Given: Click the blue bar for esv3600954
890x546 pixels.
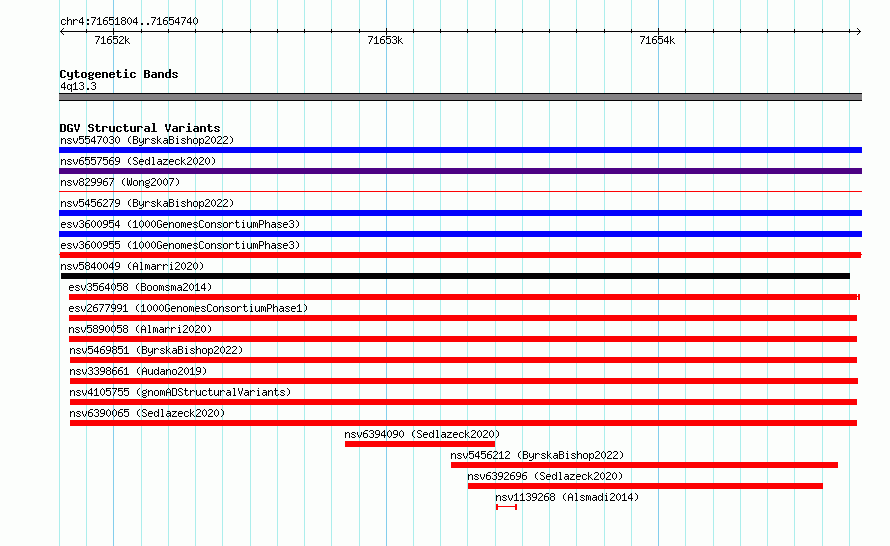Looking at the screenshot, I should [x=460, y=234].
